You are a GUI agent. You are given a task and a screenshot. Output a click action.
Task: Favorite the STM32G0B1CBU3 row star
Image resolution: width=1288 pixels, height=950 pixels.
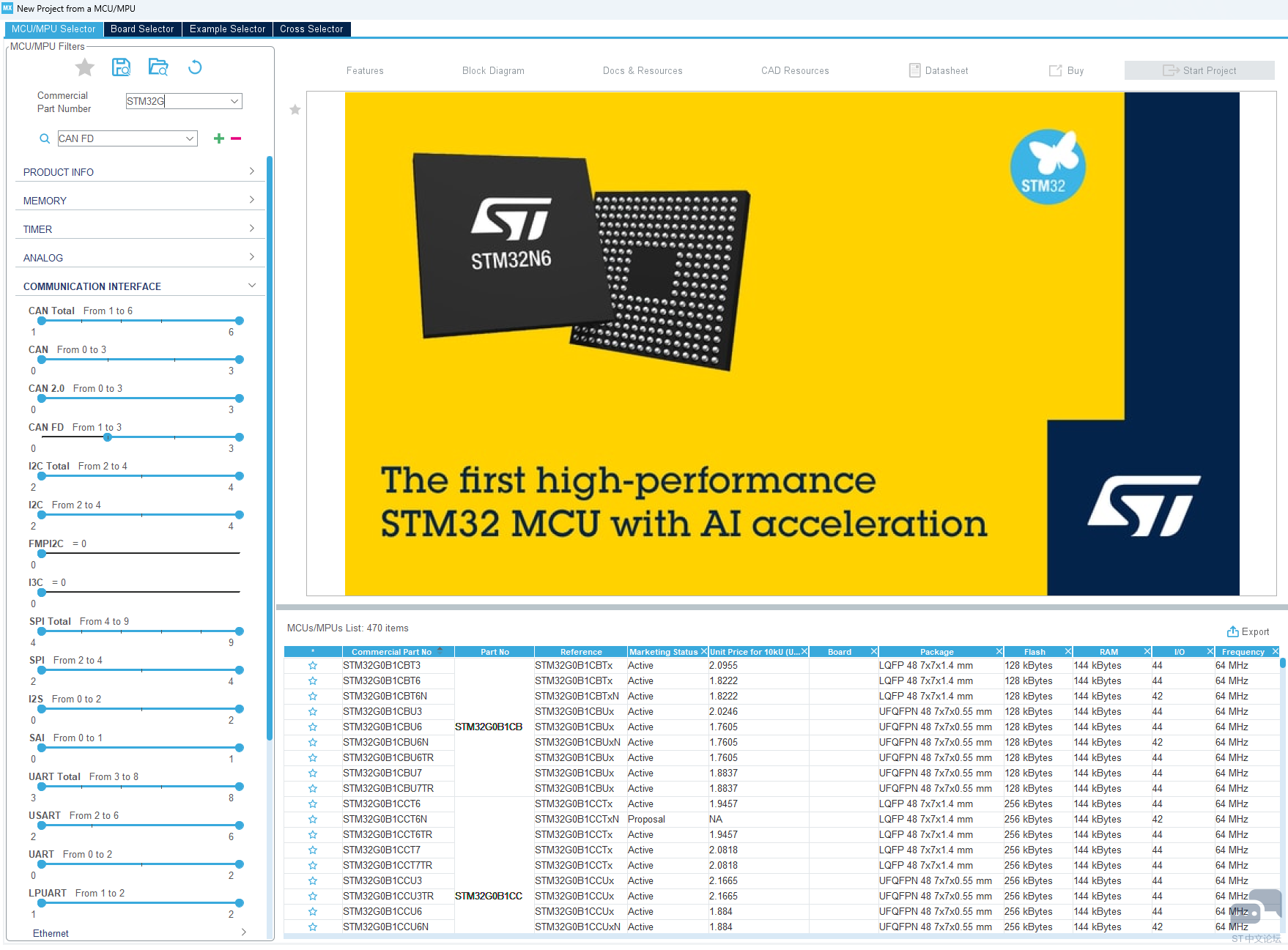pos(313,712)
